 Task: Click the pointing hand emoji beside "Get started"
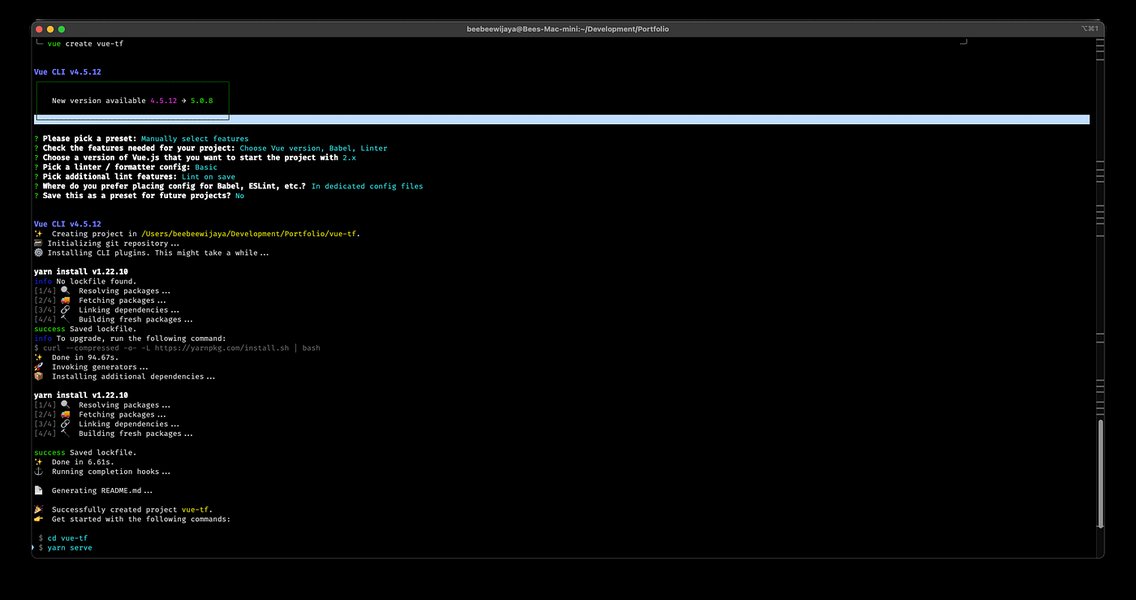38,519
